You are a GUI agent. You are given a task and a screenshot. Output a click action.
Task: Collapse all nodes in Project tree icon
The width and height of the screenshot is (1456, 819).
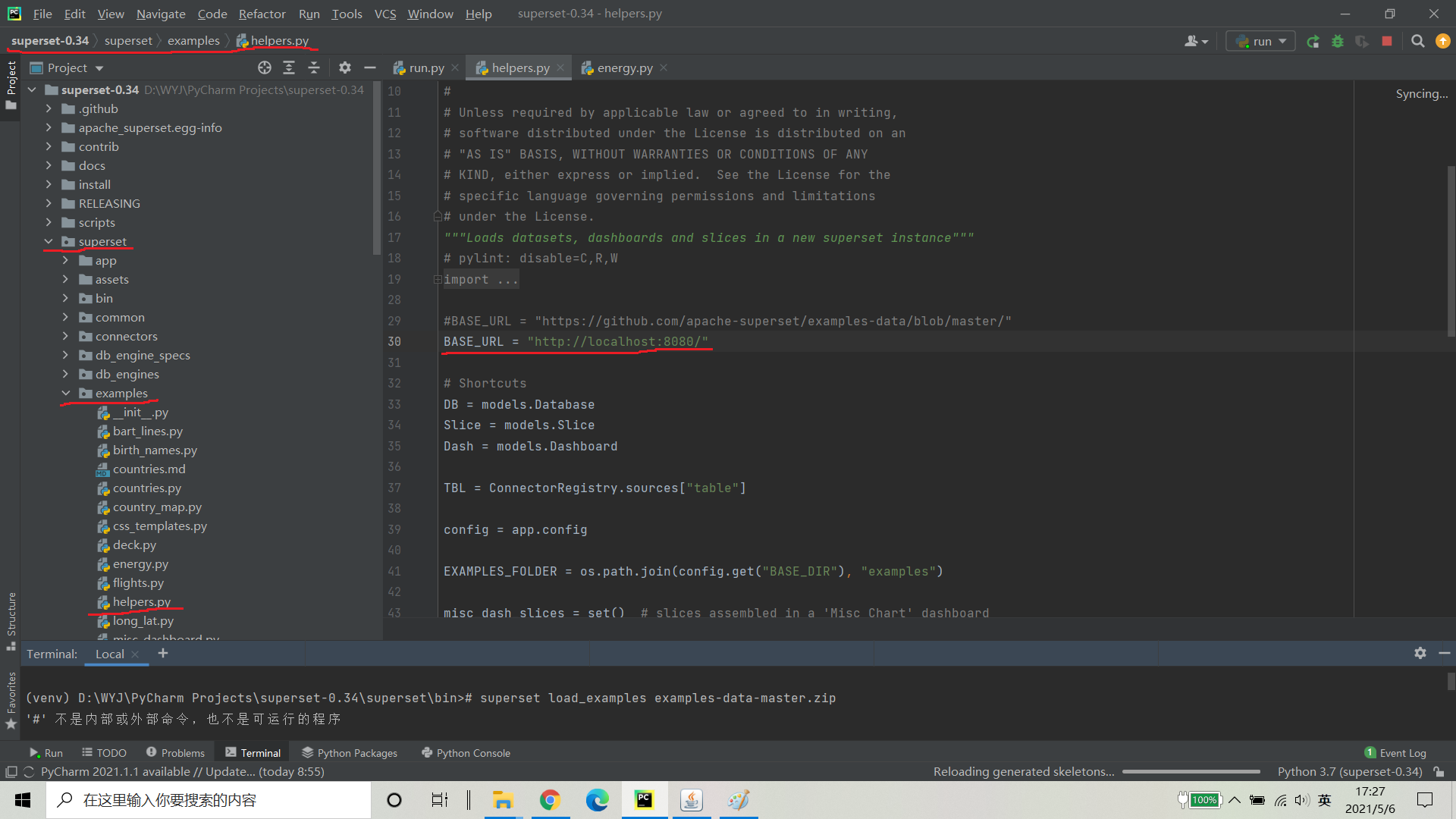(314, 67)
